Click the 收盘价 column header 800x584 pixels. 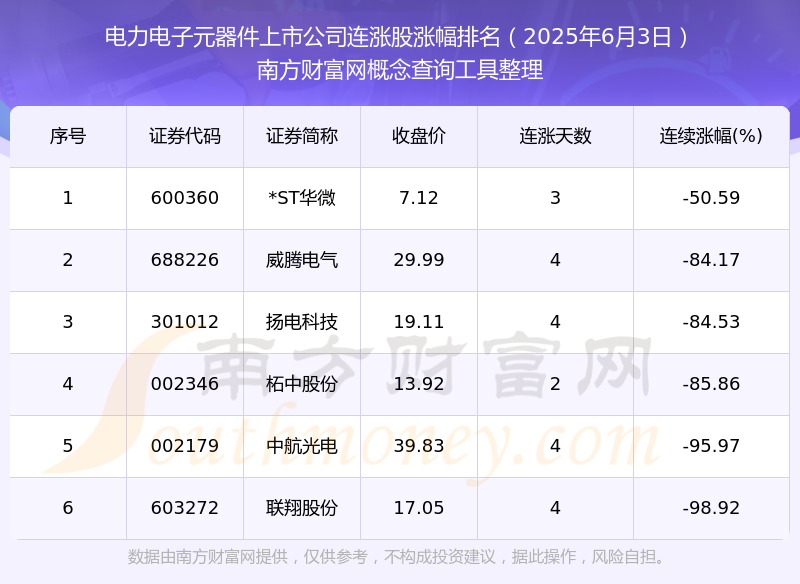(x=419, y=136)
